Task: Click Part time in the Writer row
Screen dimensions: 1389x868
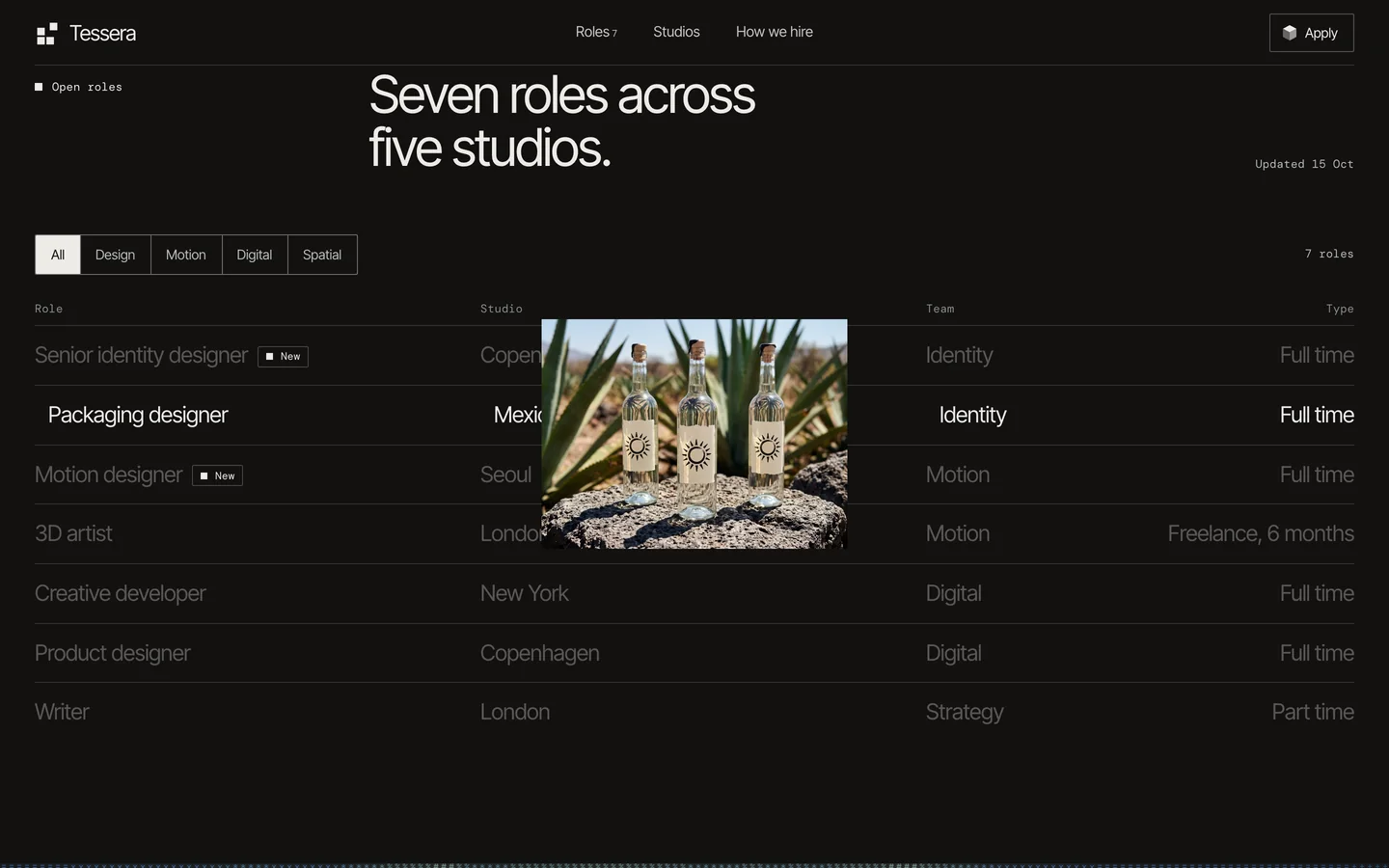Action: click(x=1313, y=712)
